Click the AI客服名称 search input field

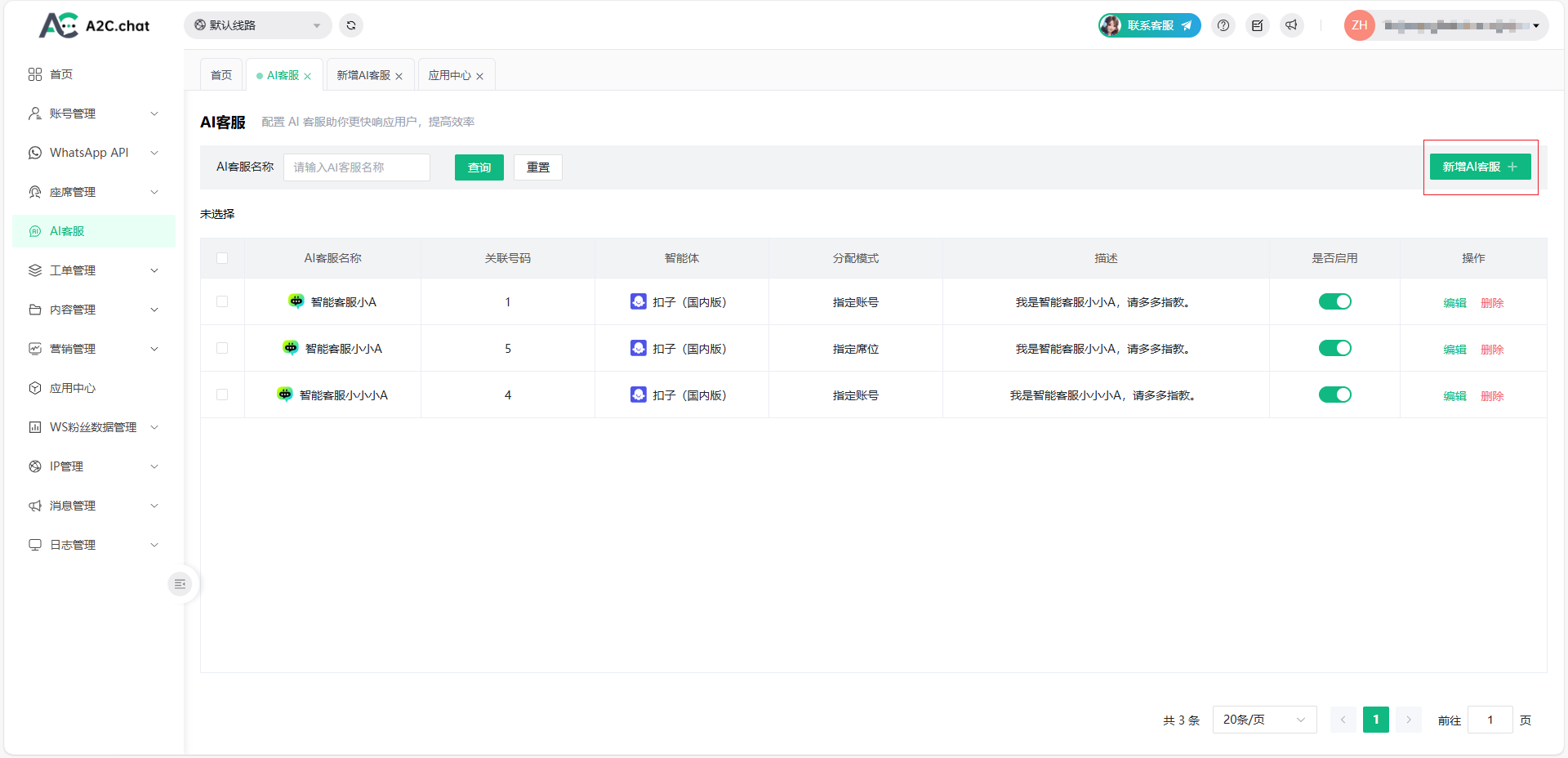[x=357, y=167]
